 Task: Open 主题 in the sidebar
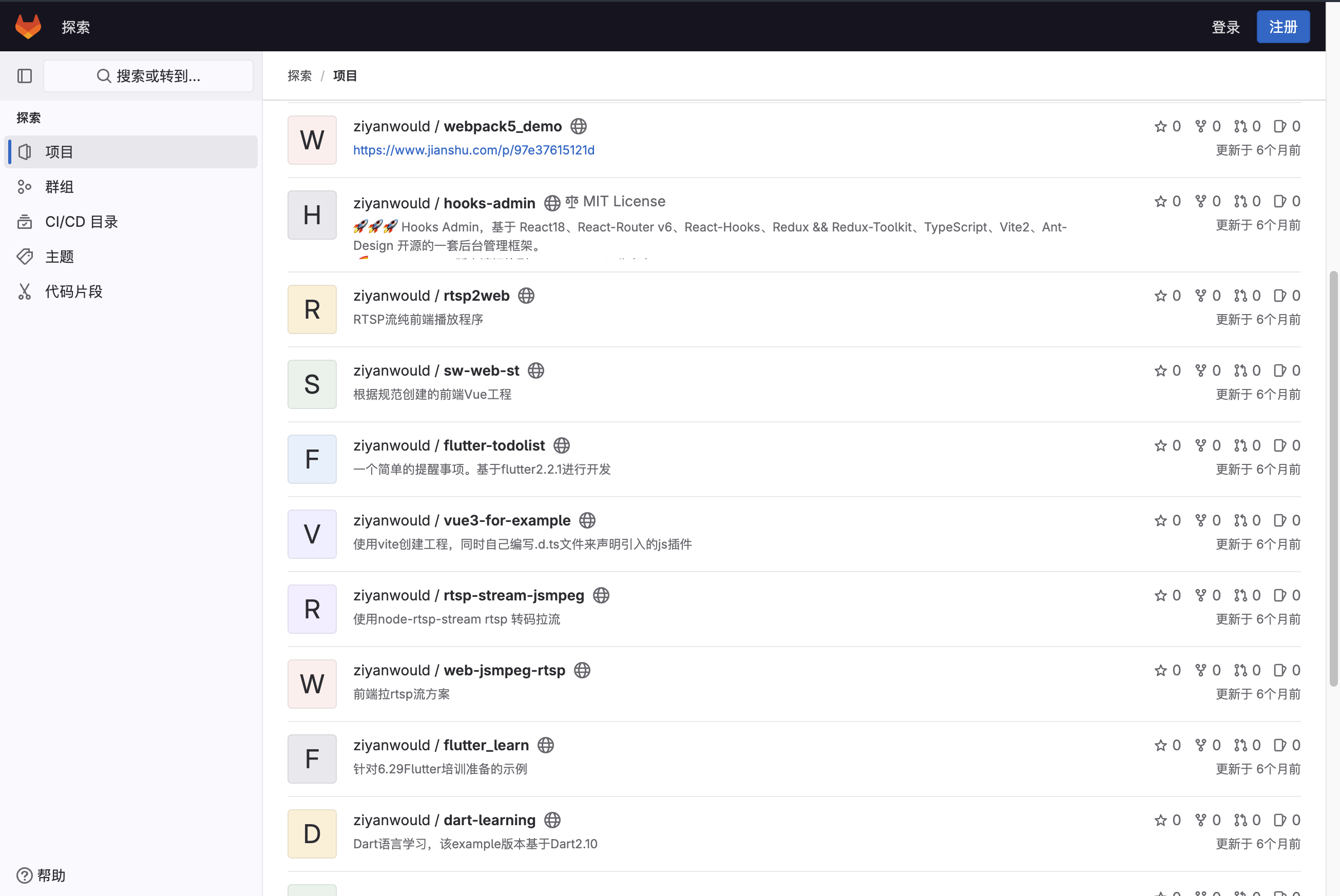[131, 257]
